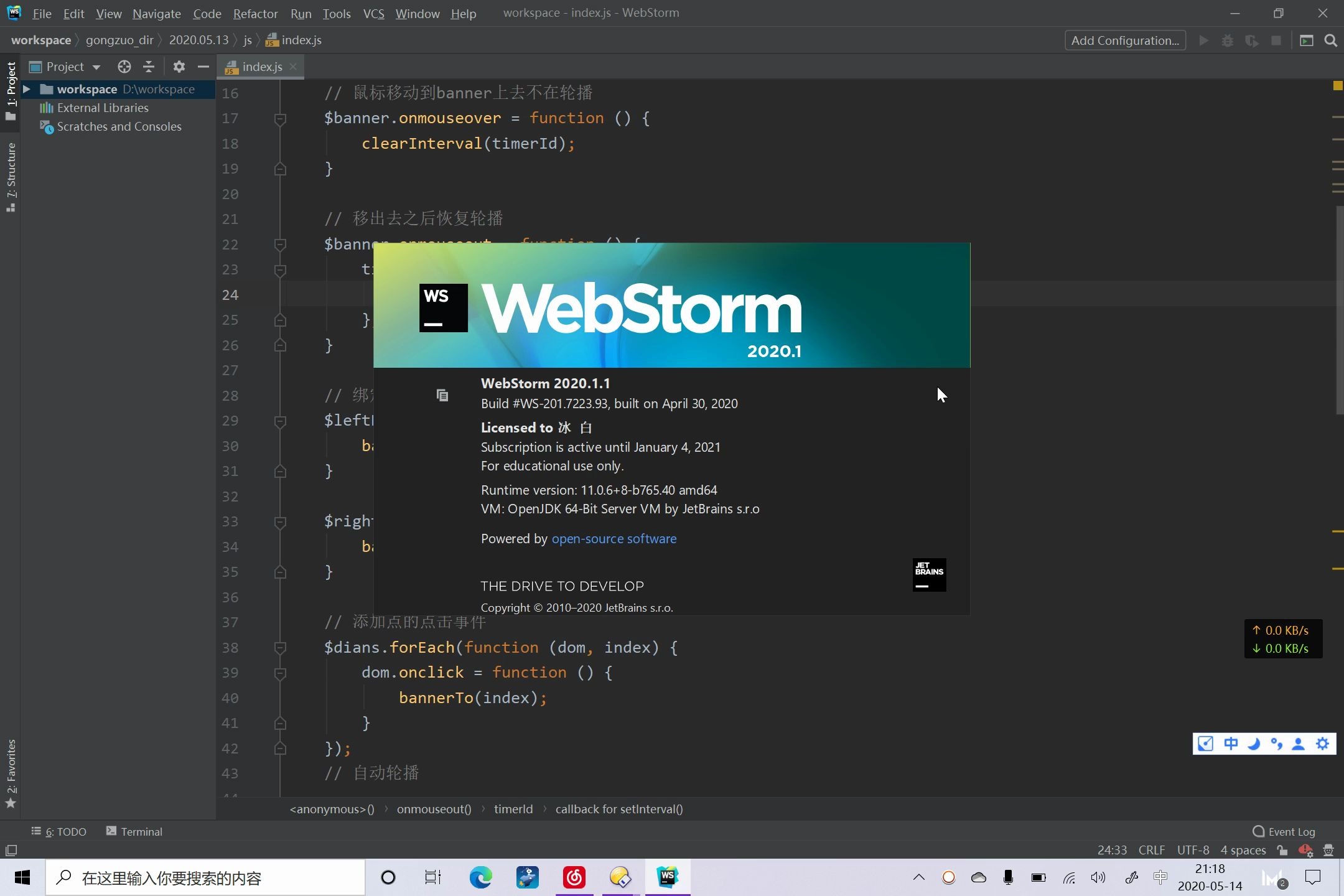Expand the workspace folder in Project tree
This screenshot has height=896, width=1344.
pos(26,89)
